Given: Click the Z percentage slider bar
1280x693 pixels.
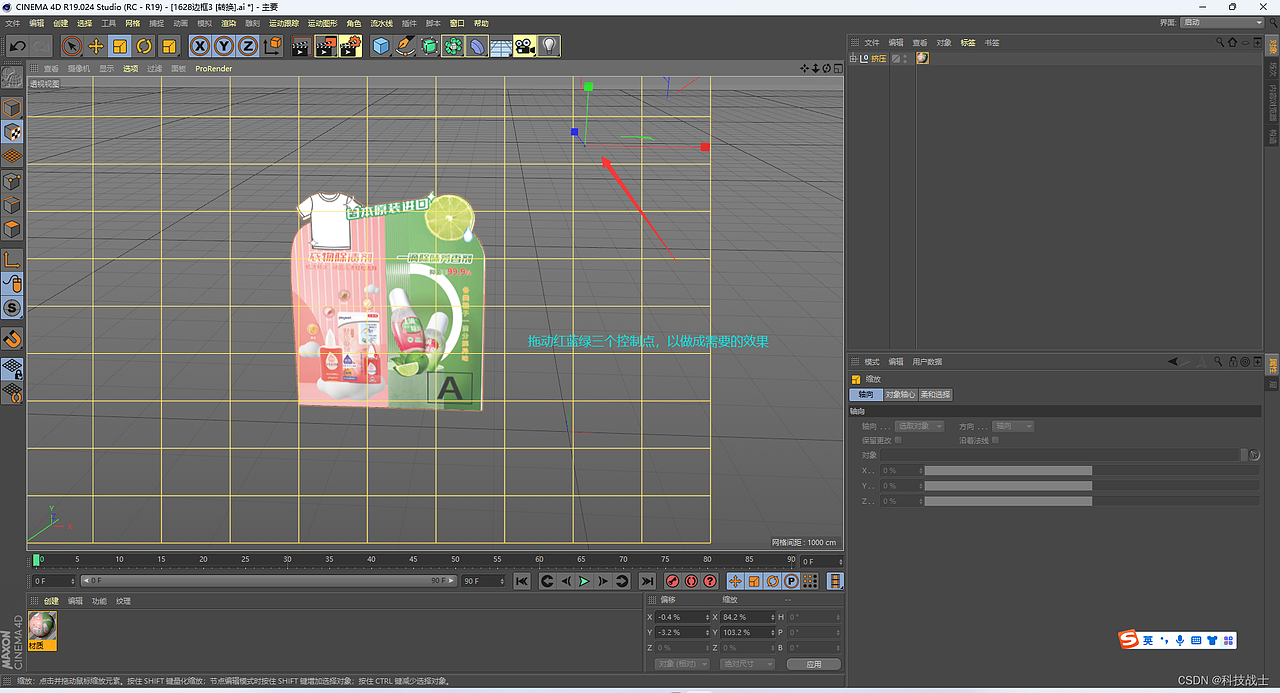Looking at the screenshot, I should 1008,501.
